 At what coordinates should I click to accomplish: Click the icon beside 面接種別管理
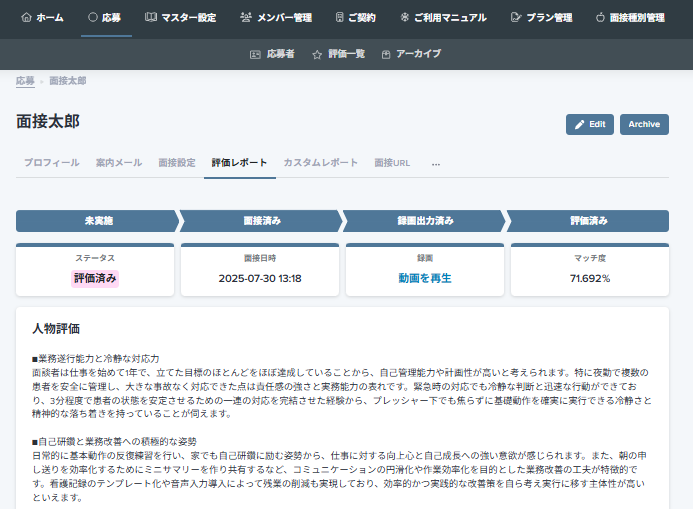click(600, 17)
